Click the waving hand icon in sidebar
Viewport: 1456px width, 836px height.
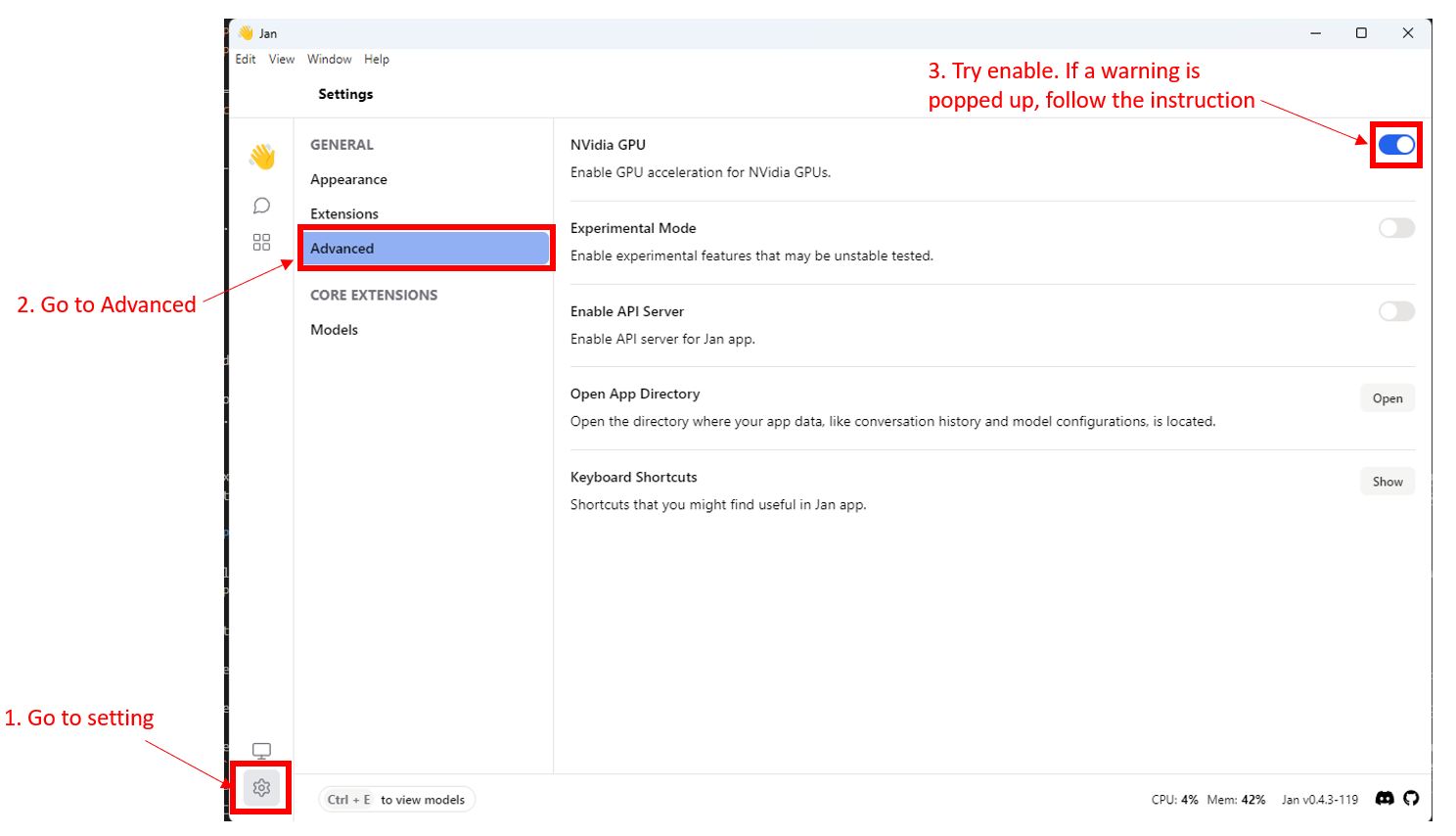pos(261,156)
